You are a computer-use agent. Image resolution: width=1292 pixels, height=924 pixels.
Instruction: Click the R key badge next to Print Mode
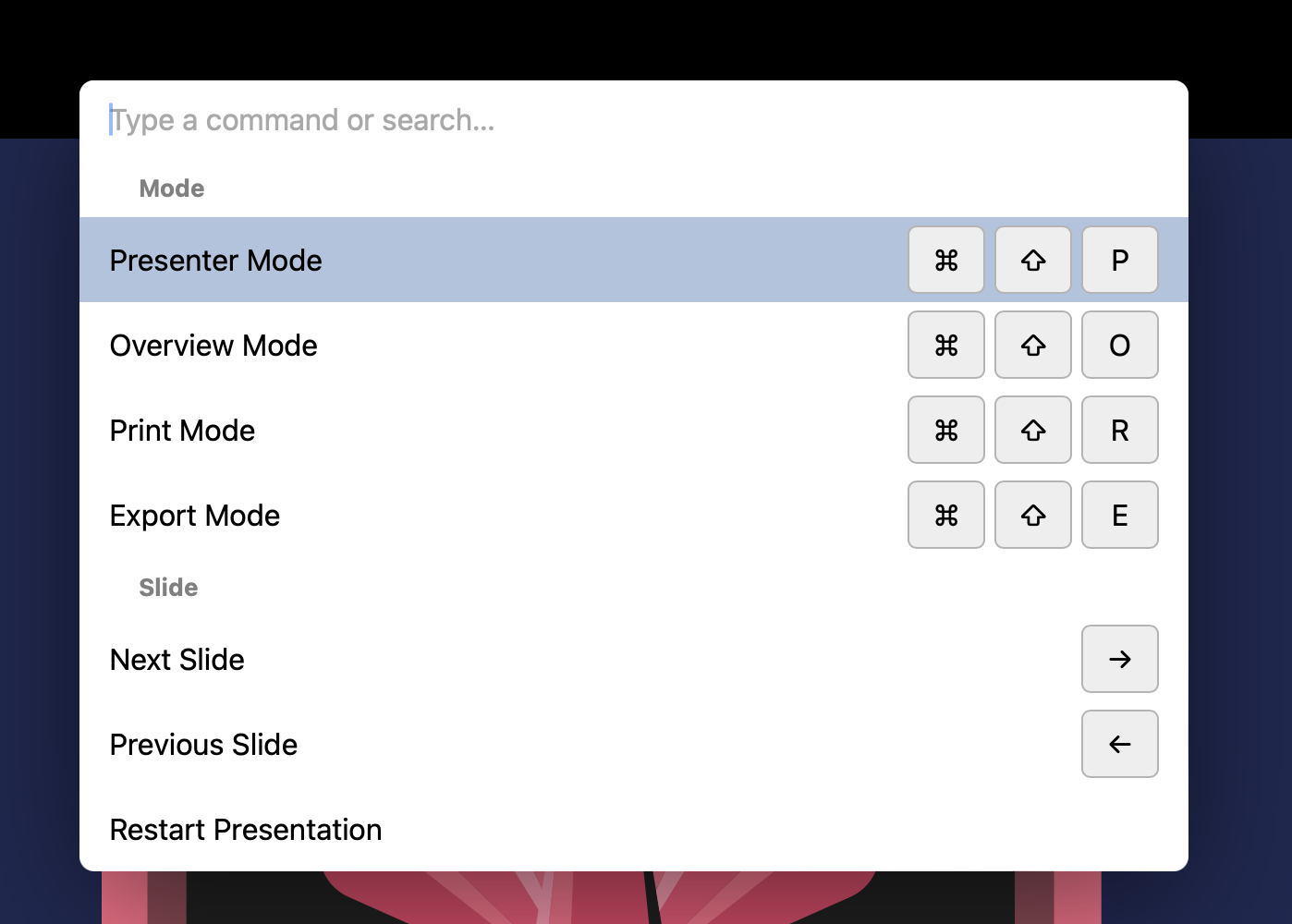(1119, 430)
